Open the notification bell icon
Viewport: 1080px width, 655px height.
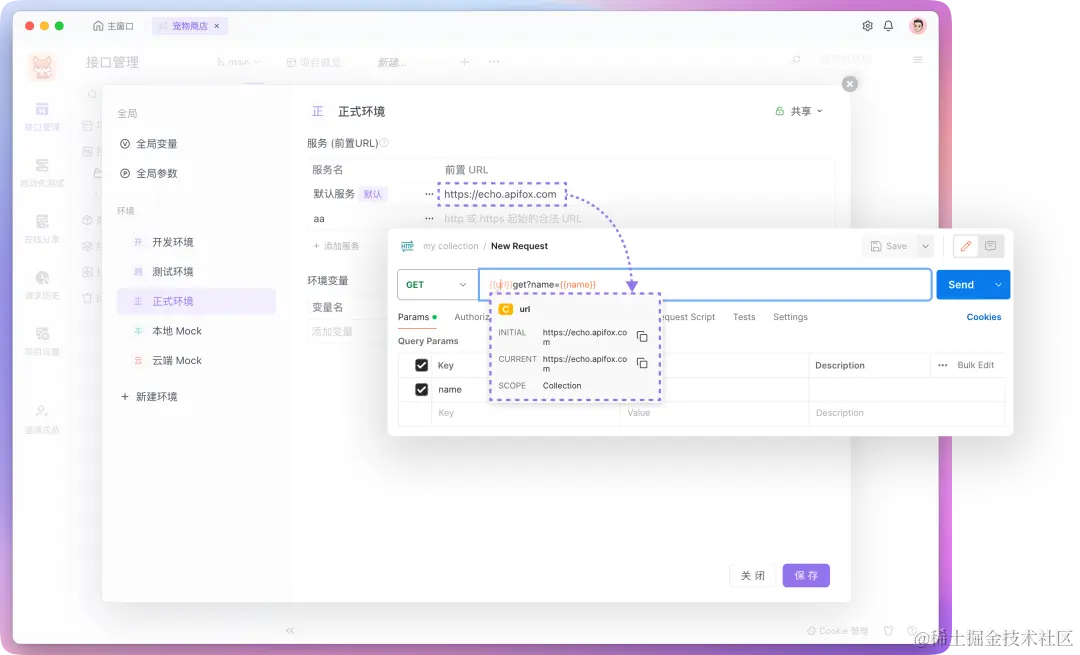tap(888, 26)
